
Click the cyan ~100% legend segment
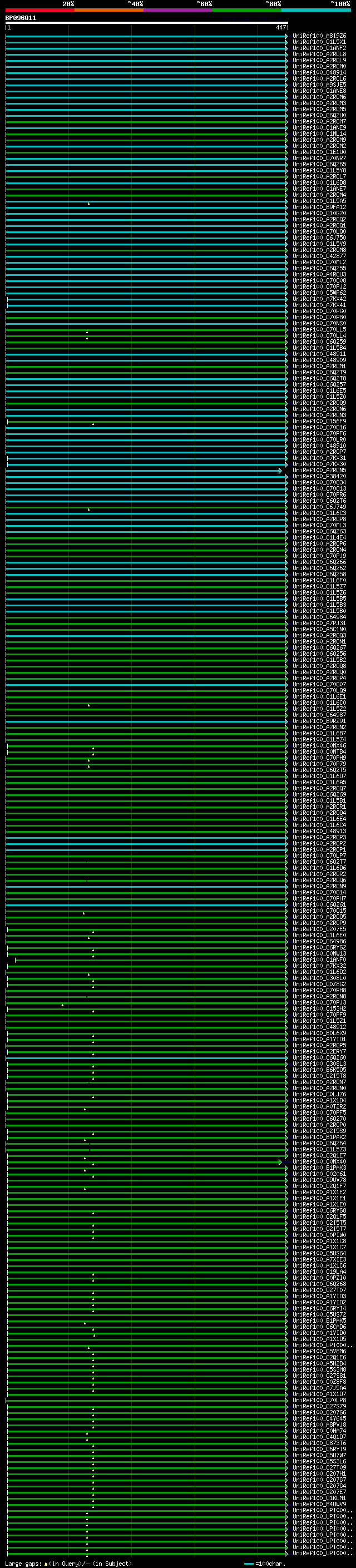pyautogui.click(x=316, y=10)
